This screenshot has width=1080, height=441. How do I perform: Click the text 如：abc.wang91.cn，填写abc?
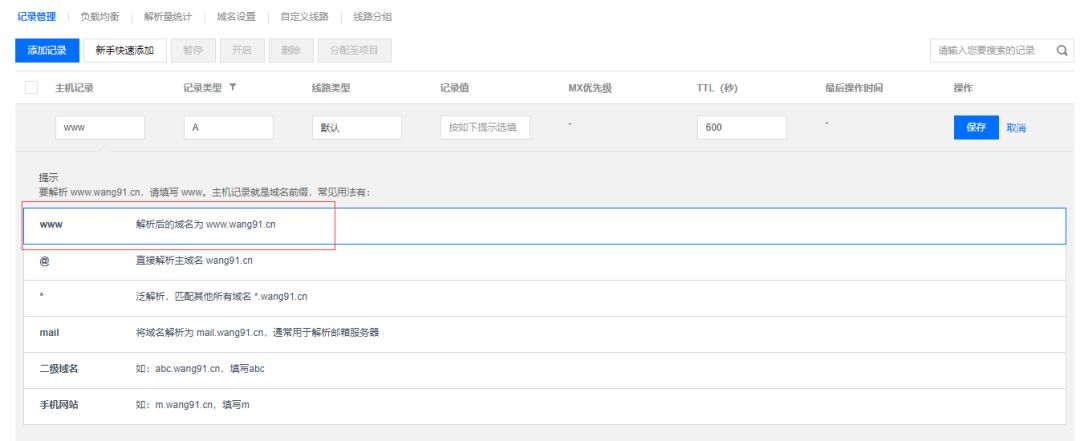200,369
